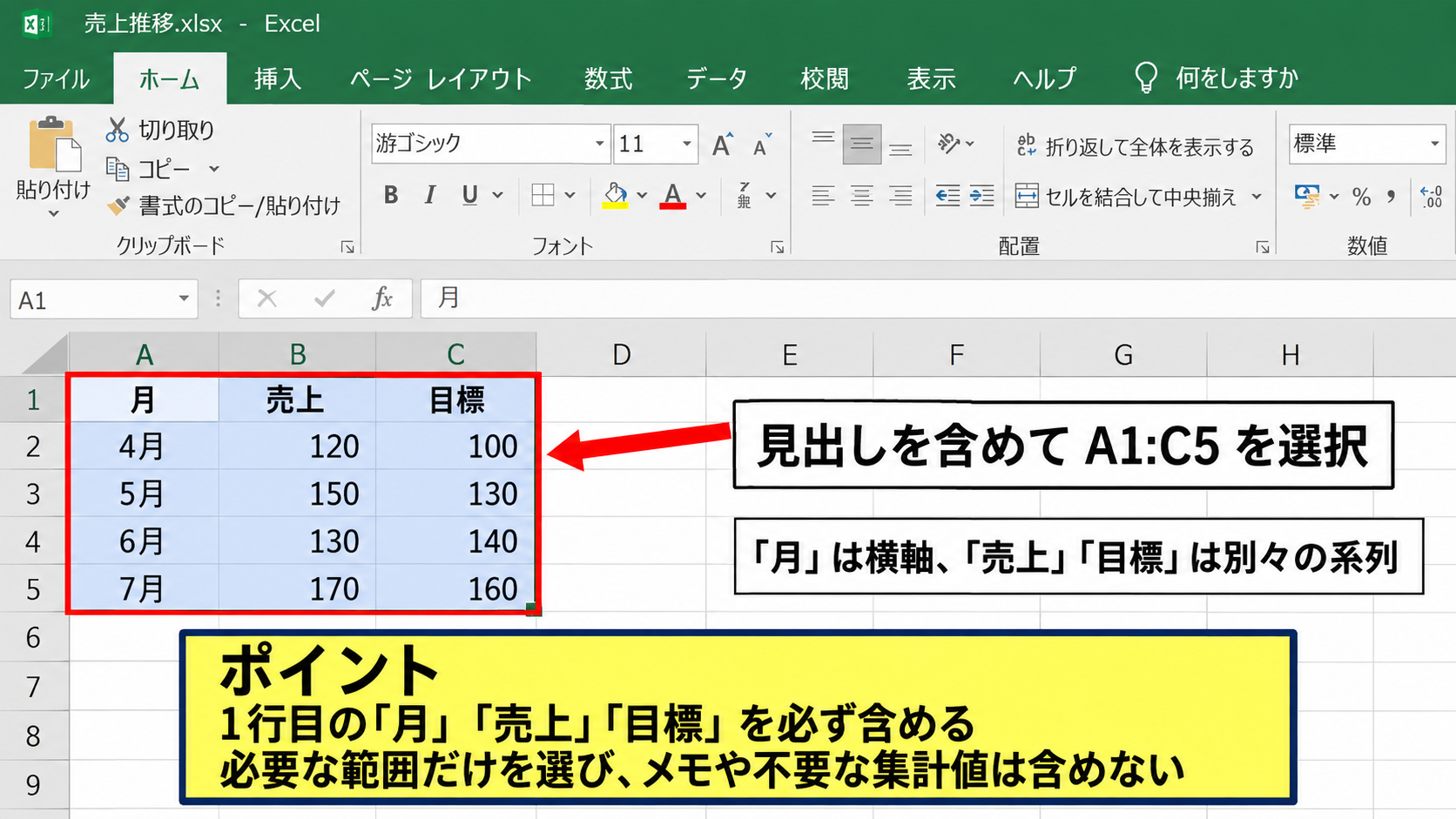Open the merge cells dropdown arrow
Viewport: 1456px width, 819px height.
coord(1257,197)
